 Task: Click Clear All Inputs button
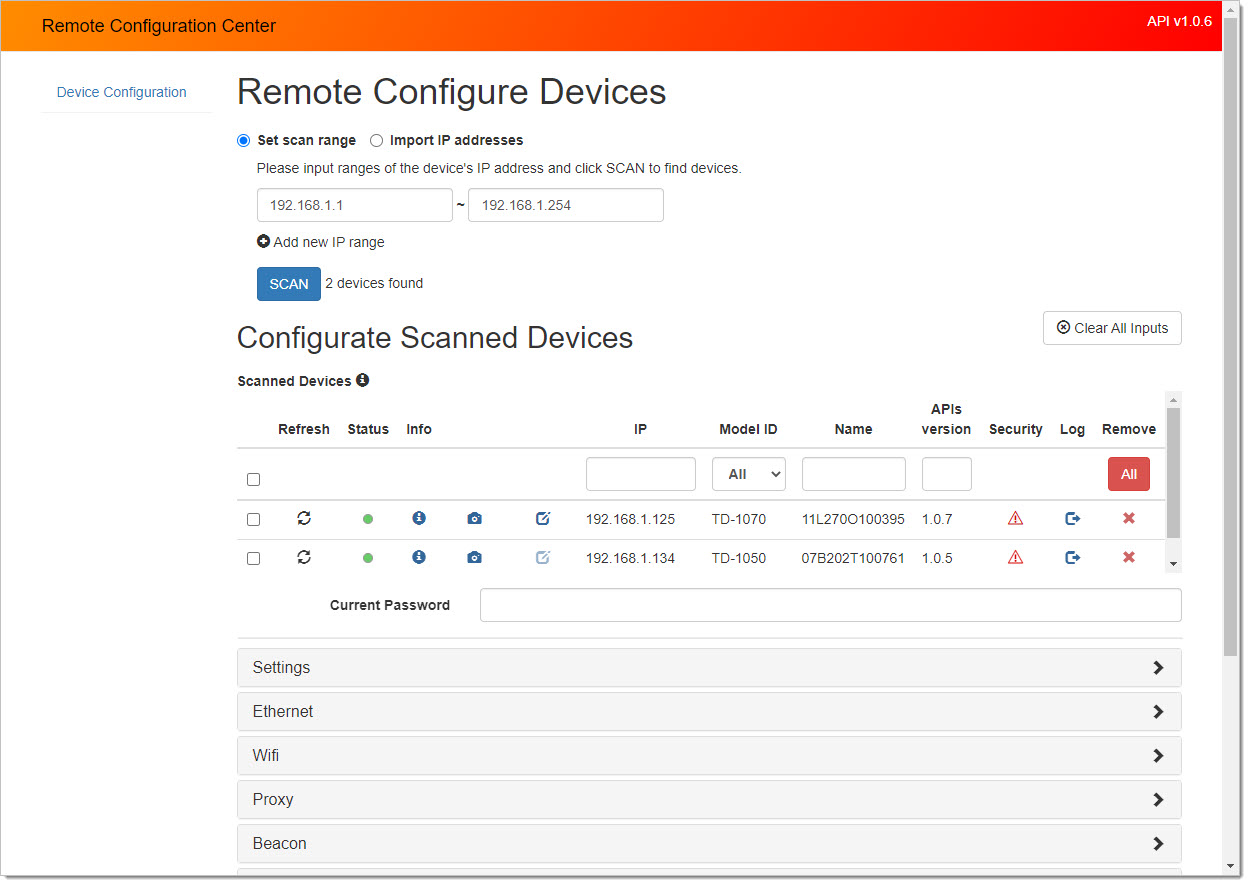click(x=1111, y=328)
